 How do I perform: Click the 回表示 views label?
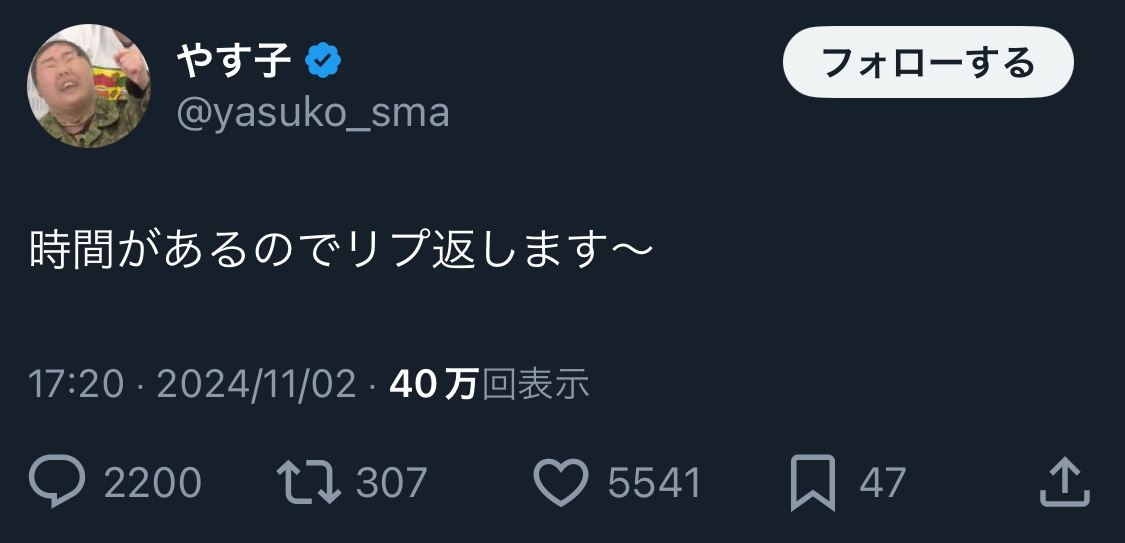point(535,384)
